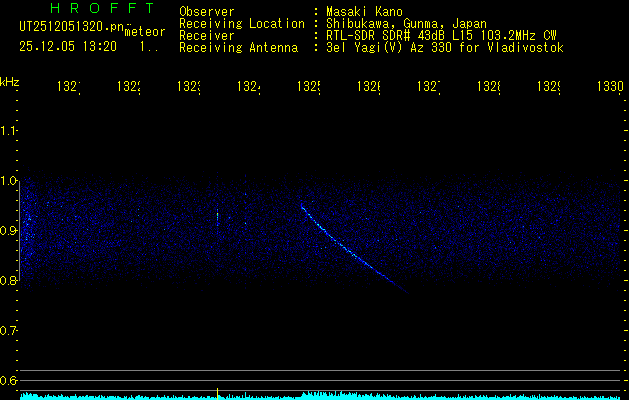Click the 'Receiver' field label
Image resolution: width=629 pixels, height=400 pixels.
pyautogui.click(x=207, y=36)
